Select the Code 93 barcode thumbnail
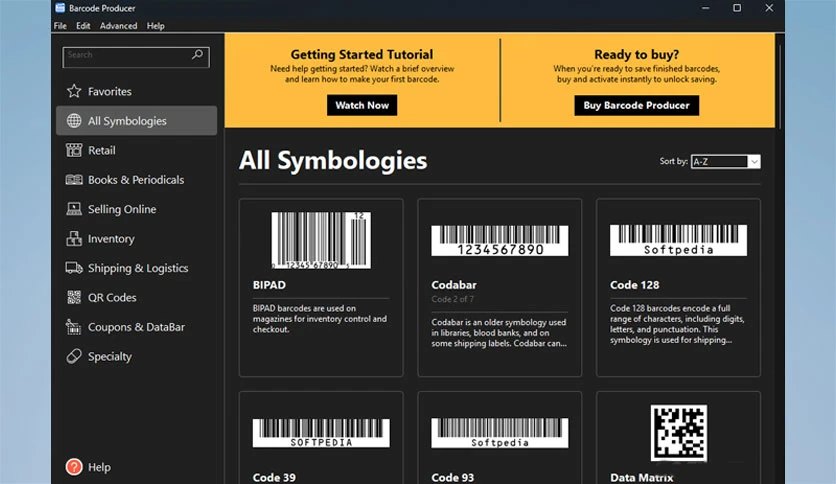This screenshot has width=836, height=484. (500, 433)
